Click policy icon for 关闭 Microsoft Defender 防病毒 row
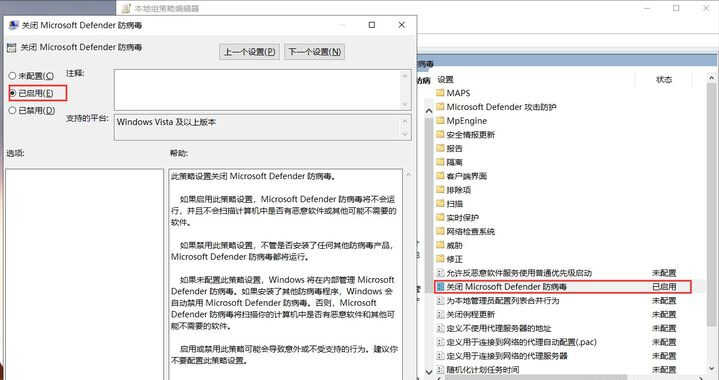The height and width of the screenshot is (380, 719). tap(440, 286)
